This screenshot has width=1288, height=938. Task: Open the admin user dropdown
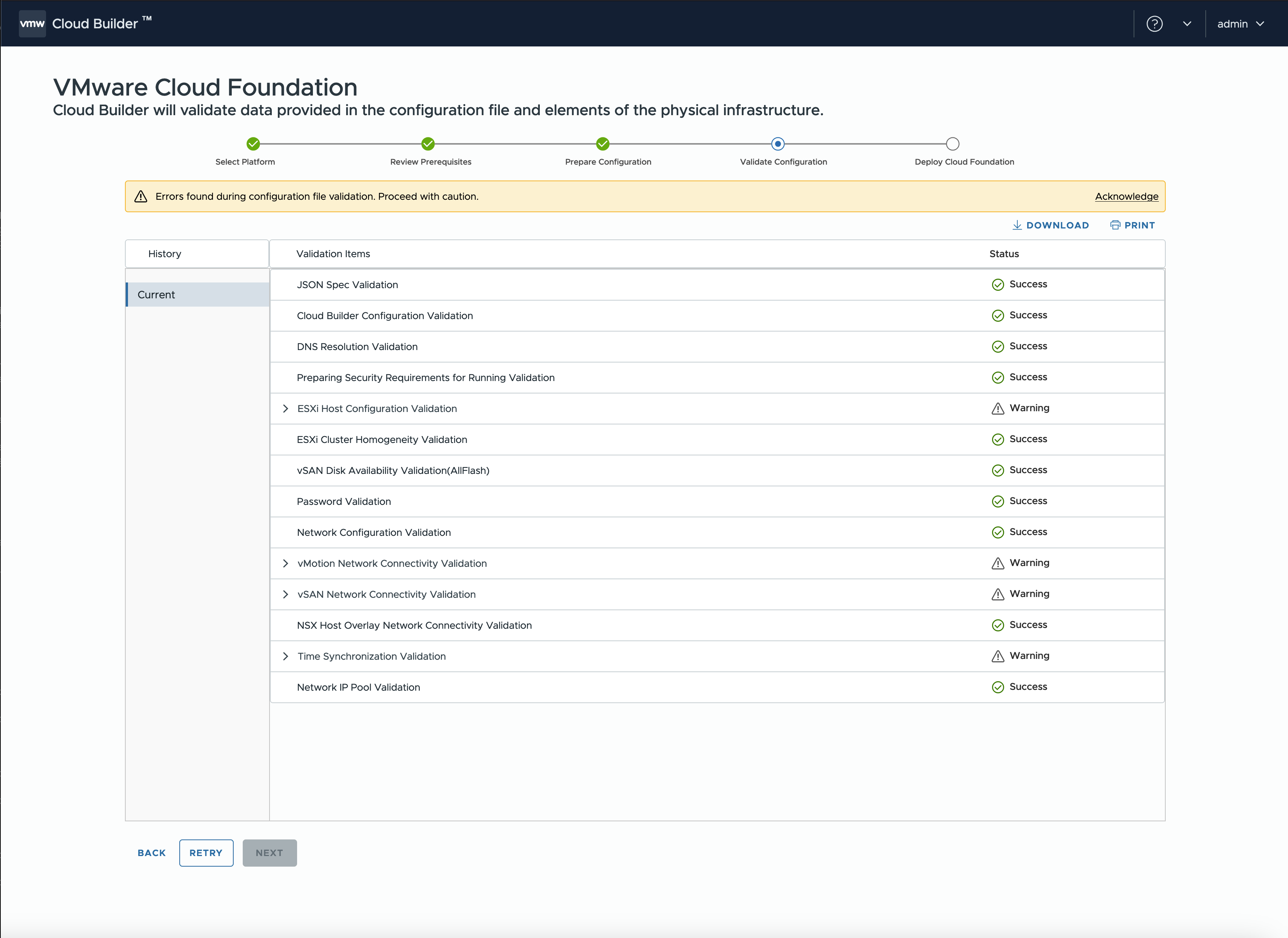1240,24
